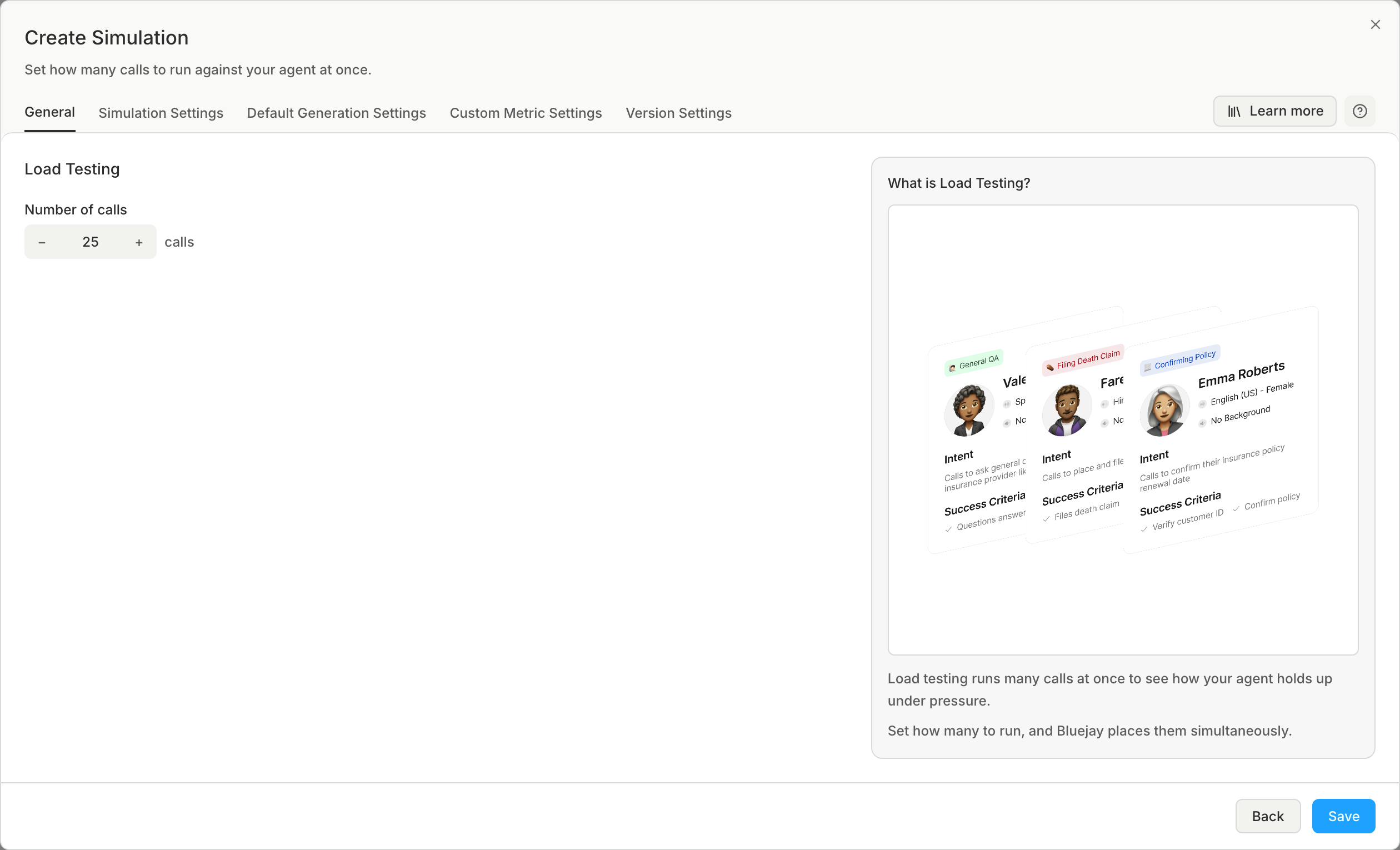Open the Learn more button
Viewport: 1400px width, 850px height.
[1274, 111]
